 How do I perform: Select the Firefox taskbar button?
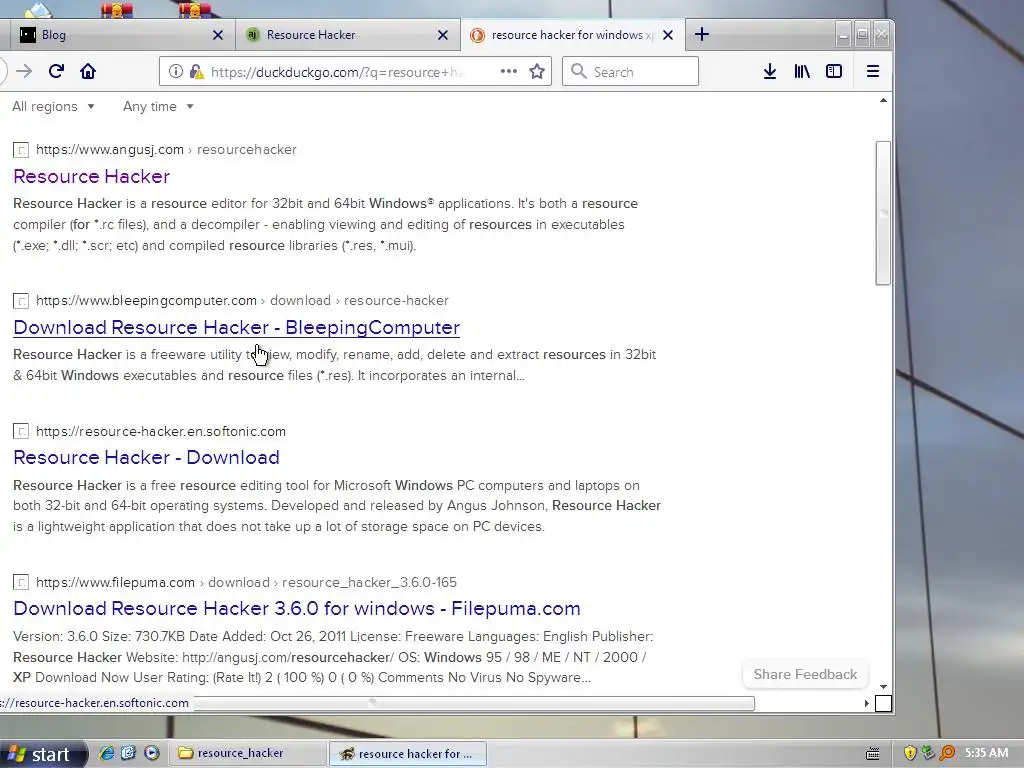(408, 754)
